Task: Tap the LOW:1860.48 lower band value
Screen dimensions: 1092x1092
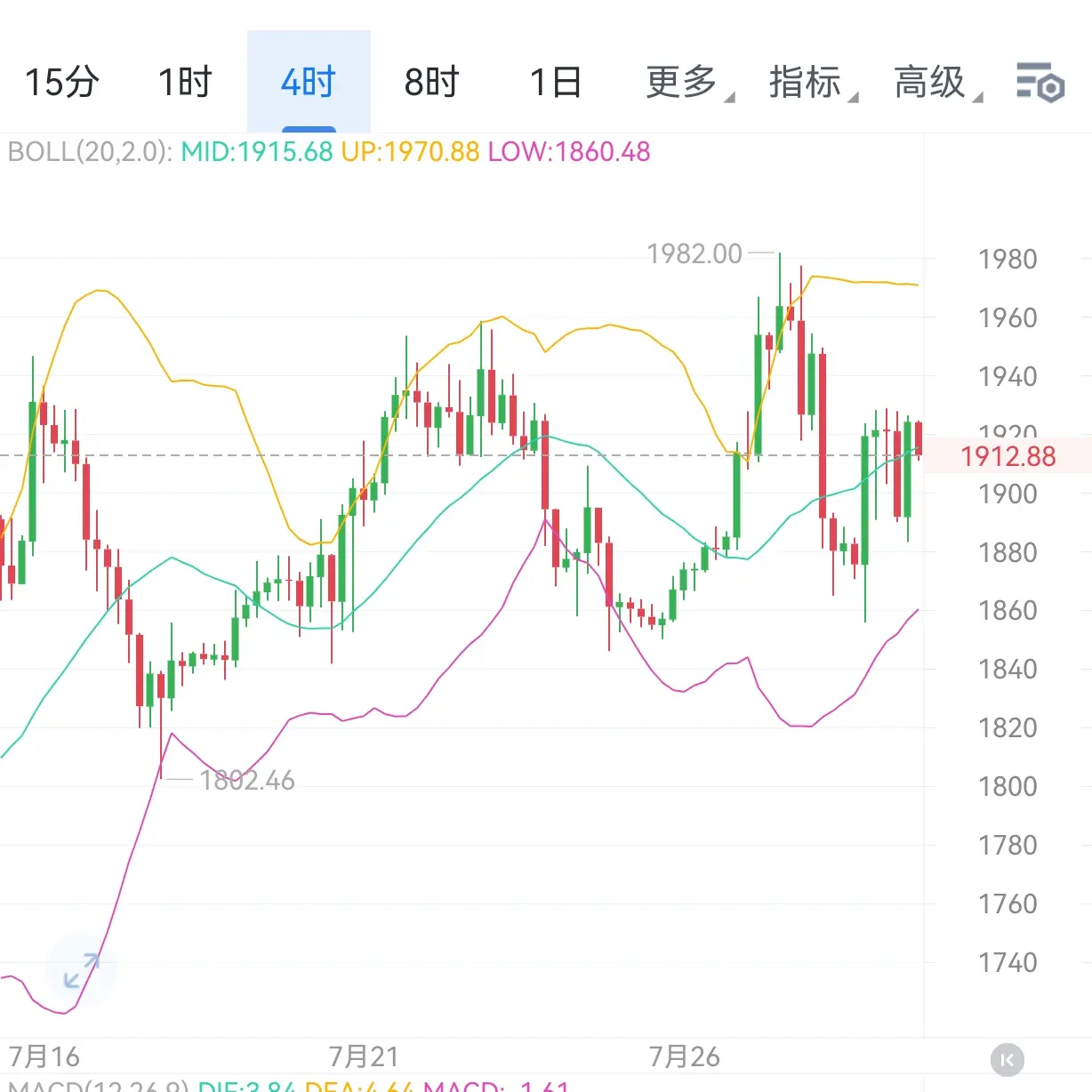Action: point(569,152)
